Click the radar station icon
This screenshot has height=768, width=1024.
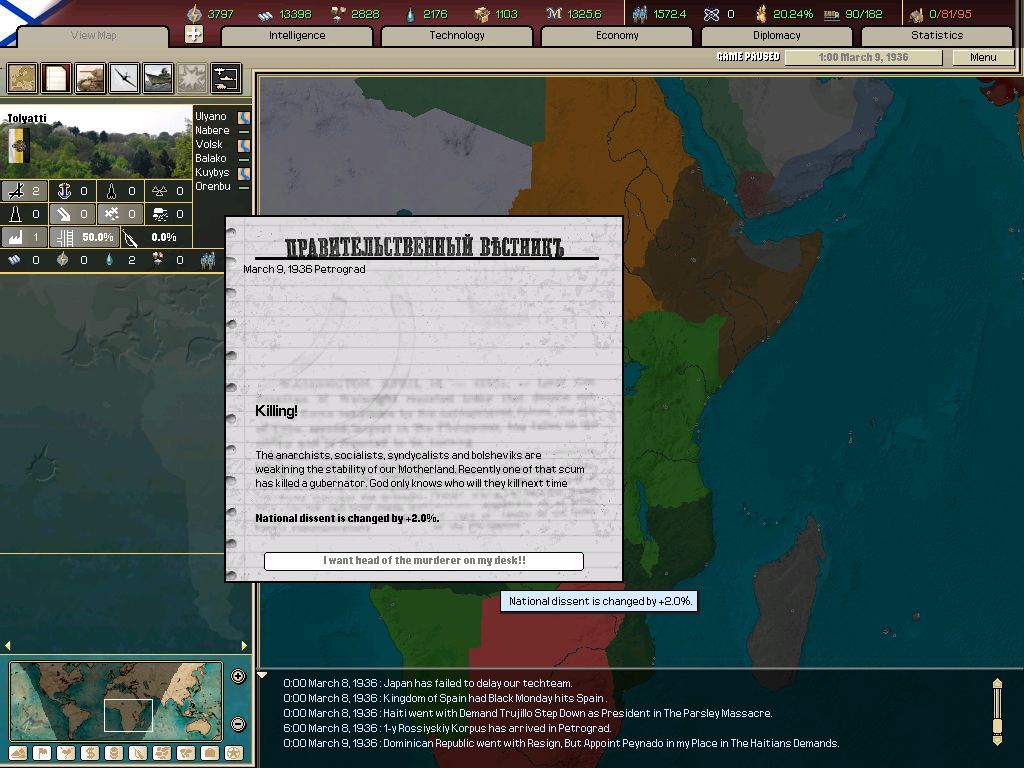[159, 214]
